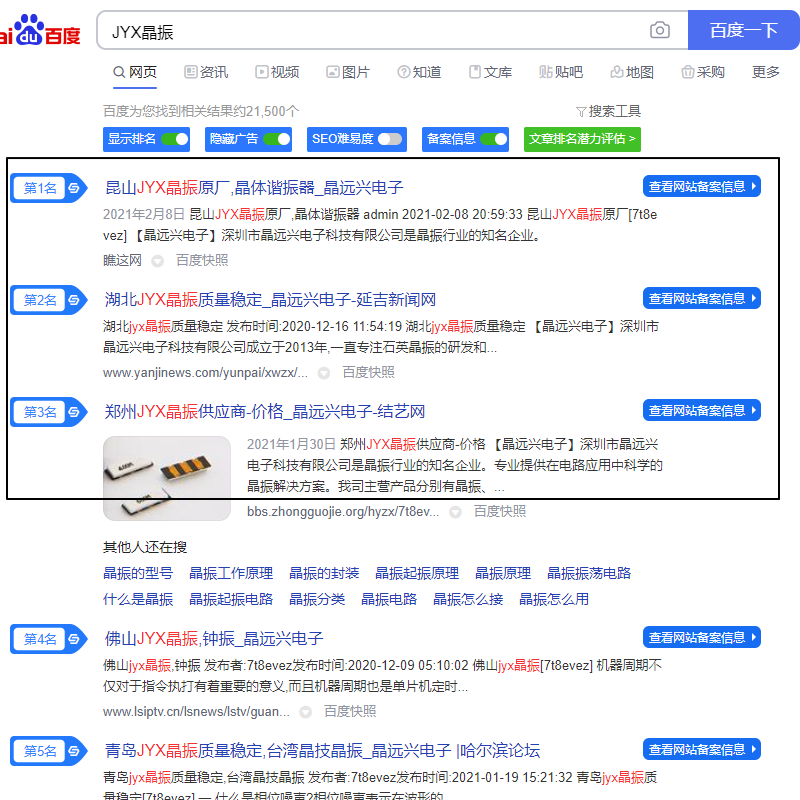This screenshot has height=800, width=800.
Task: Click the camera image search icon
Action: [x=660, y=30]
